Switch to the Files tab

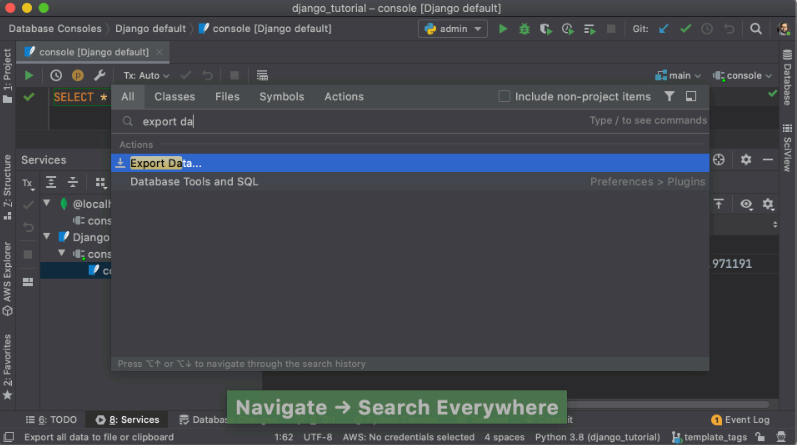[227, 97]
